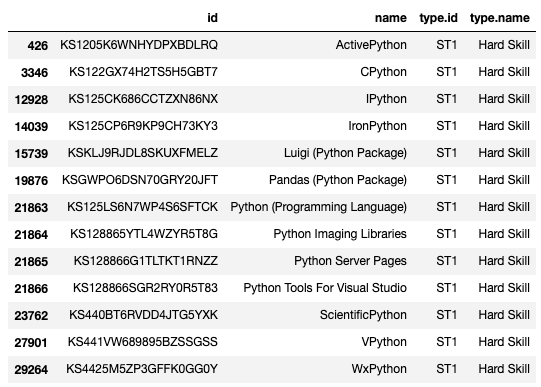Click the 'id' column header
The image size is (541, 387).
click(x=213, y=18)
